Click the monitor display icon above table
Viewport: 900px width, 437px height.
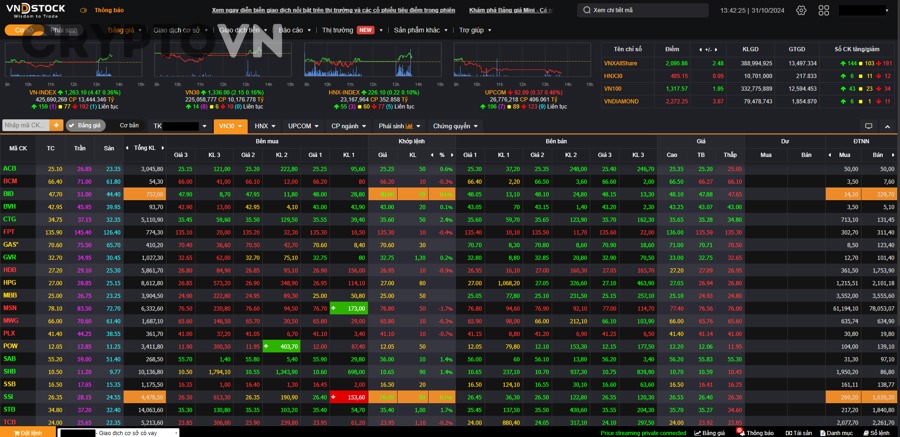tap(868, 126)
